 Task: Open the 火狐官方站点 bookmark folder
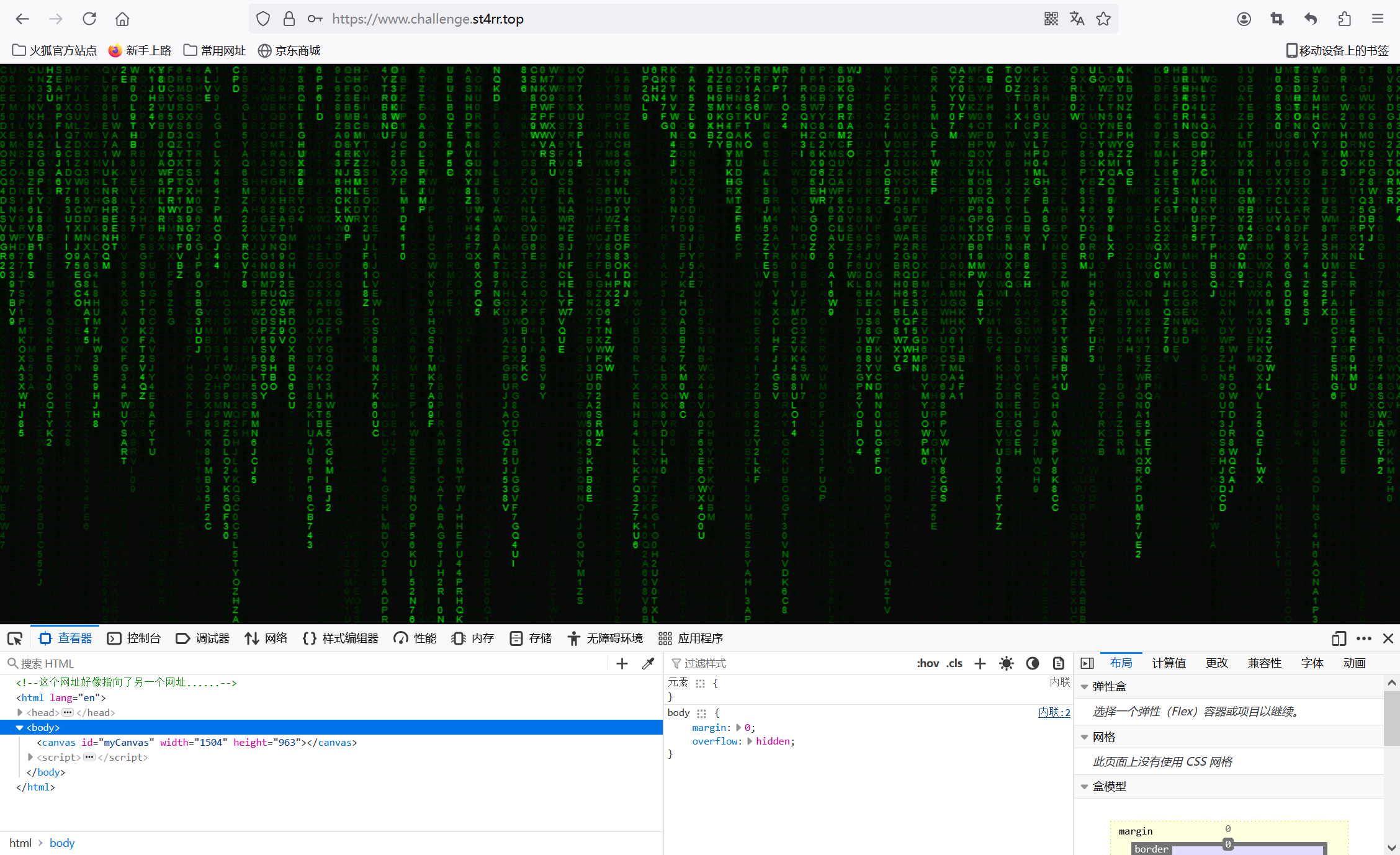point(55,51)
